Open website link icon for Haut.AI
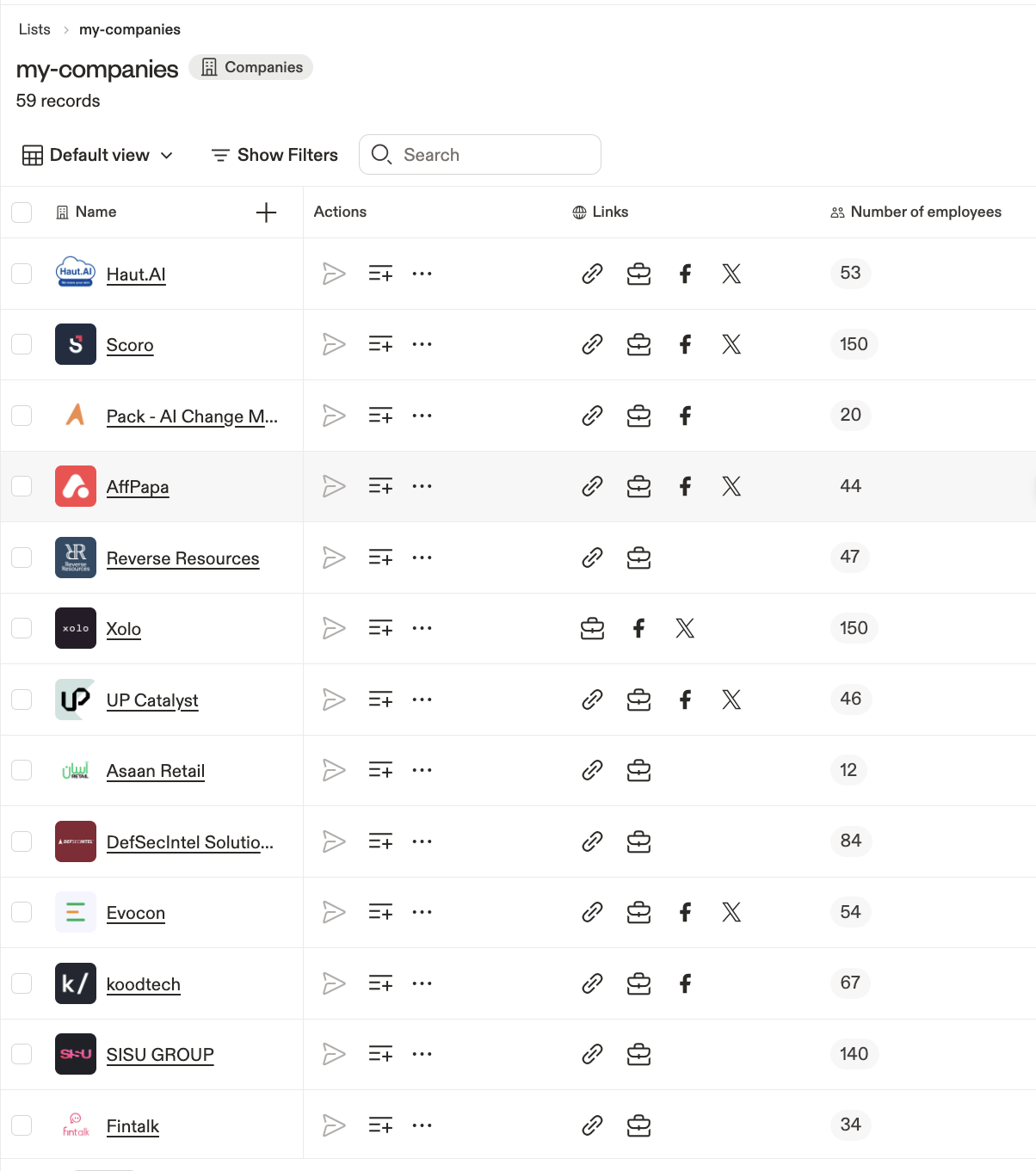 click(x=592, y=274)
